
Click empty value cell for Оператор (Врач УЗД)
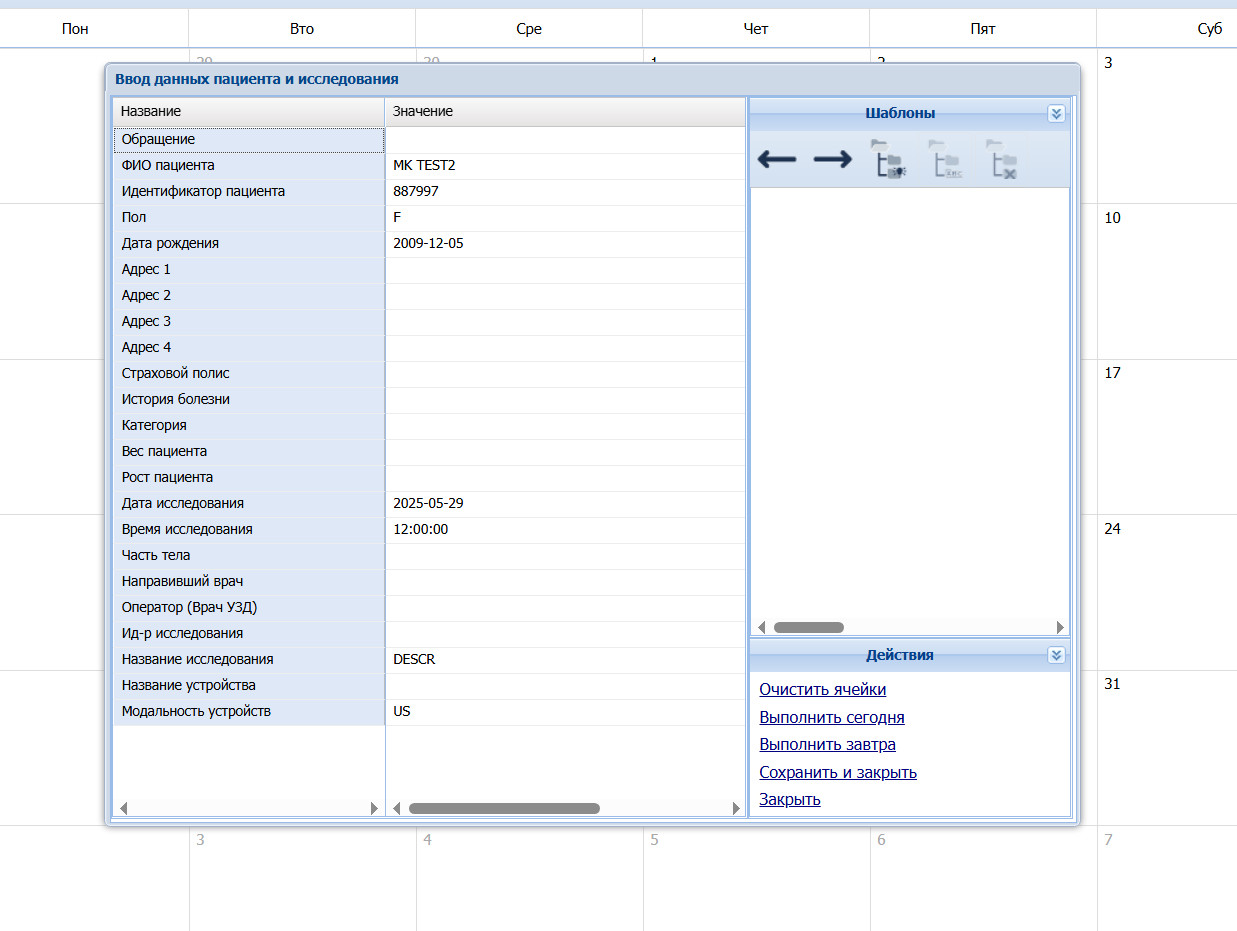tap(566, 608)
